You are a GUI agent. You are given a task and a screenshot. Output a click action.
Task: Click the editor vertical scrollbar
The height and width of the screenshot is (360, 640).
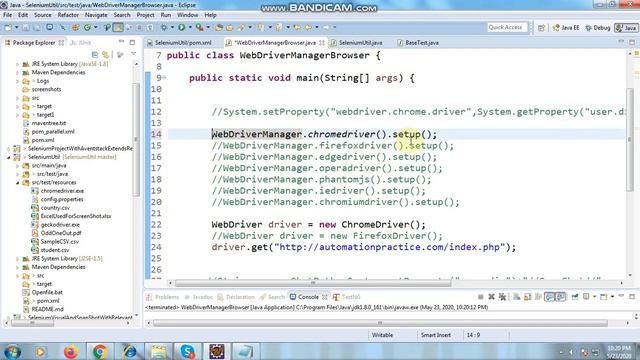[630, 139]
